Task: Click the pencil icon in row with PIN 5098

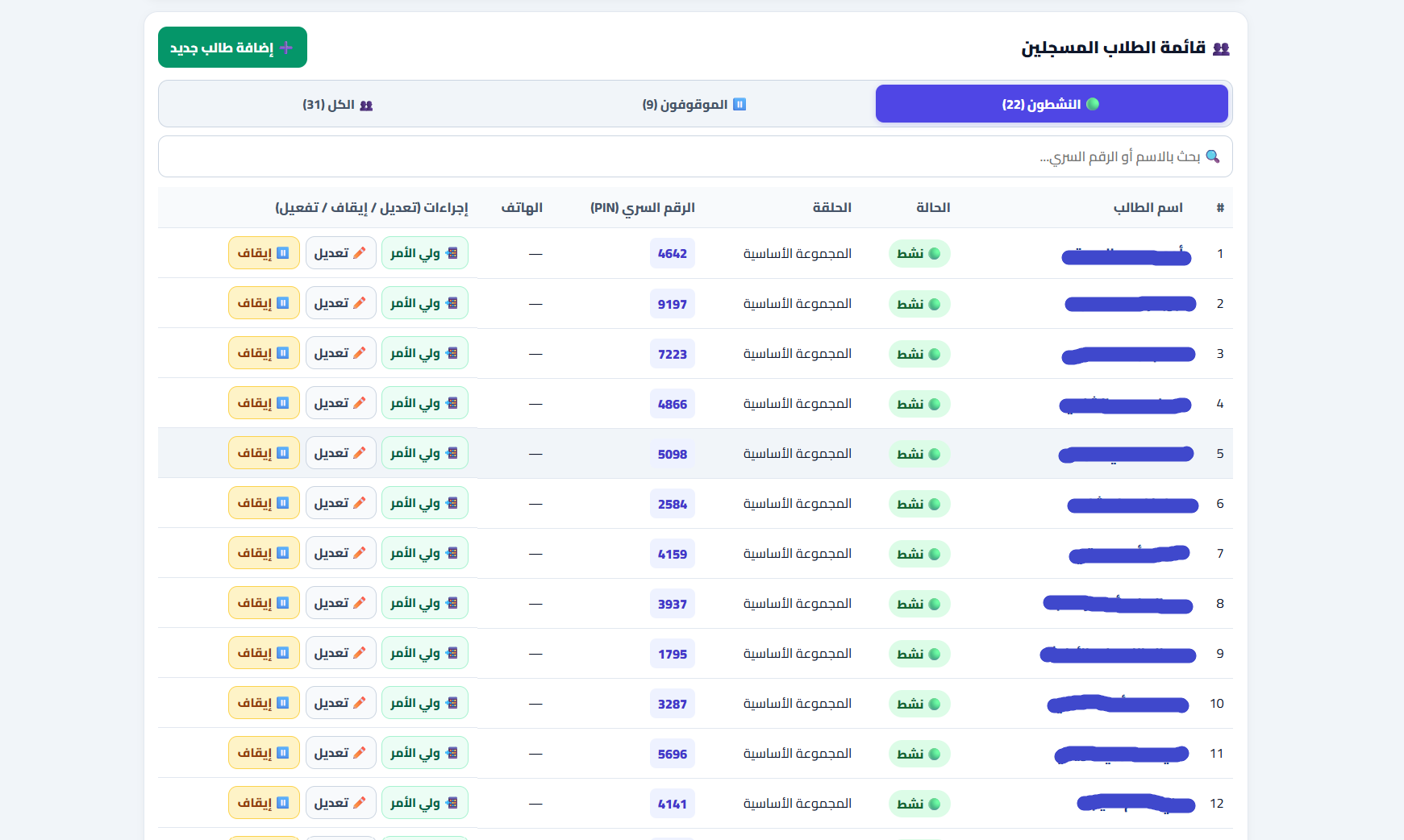Action: click(x=360, y=453)
